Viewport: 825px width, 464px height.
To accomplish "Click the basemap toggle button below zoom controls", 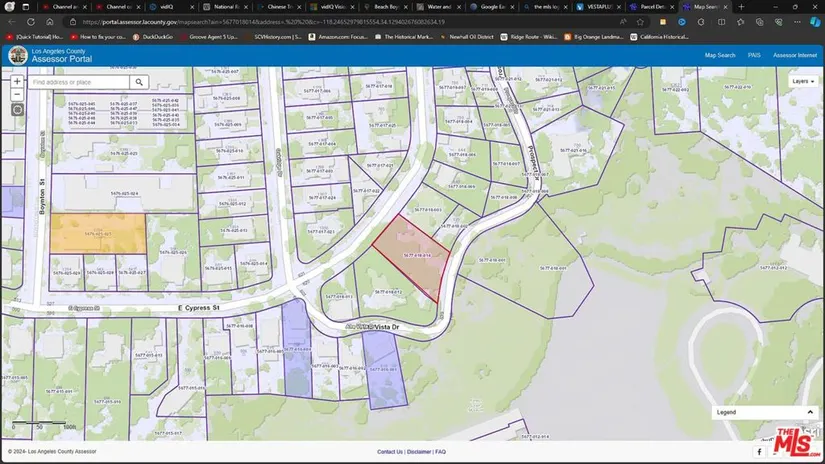I will point(17,110).
